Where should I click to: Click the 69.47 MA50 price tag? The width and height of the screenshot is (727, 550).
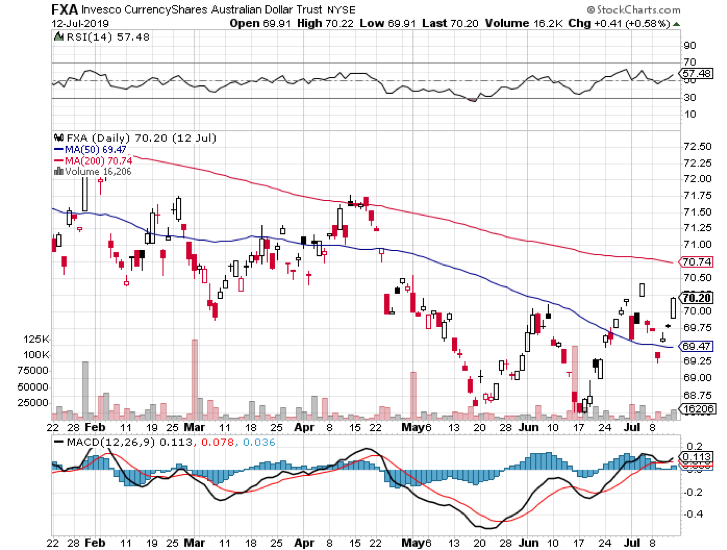click(x=696, y=346)
